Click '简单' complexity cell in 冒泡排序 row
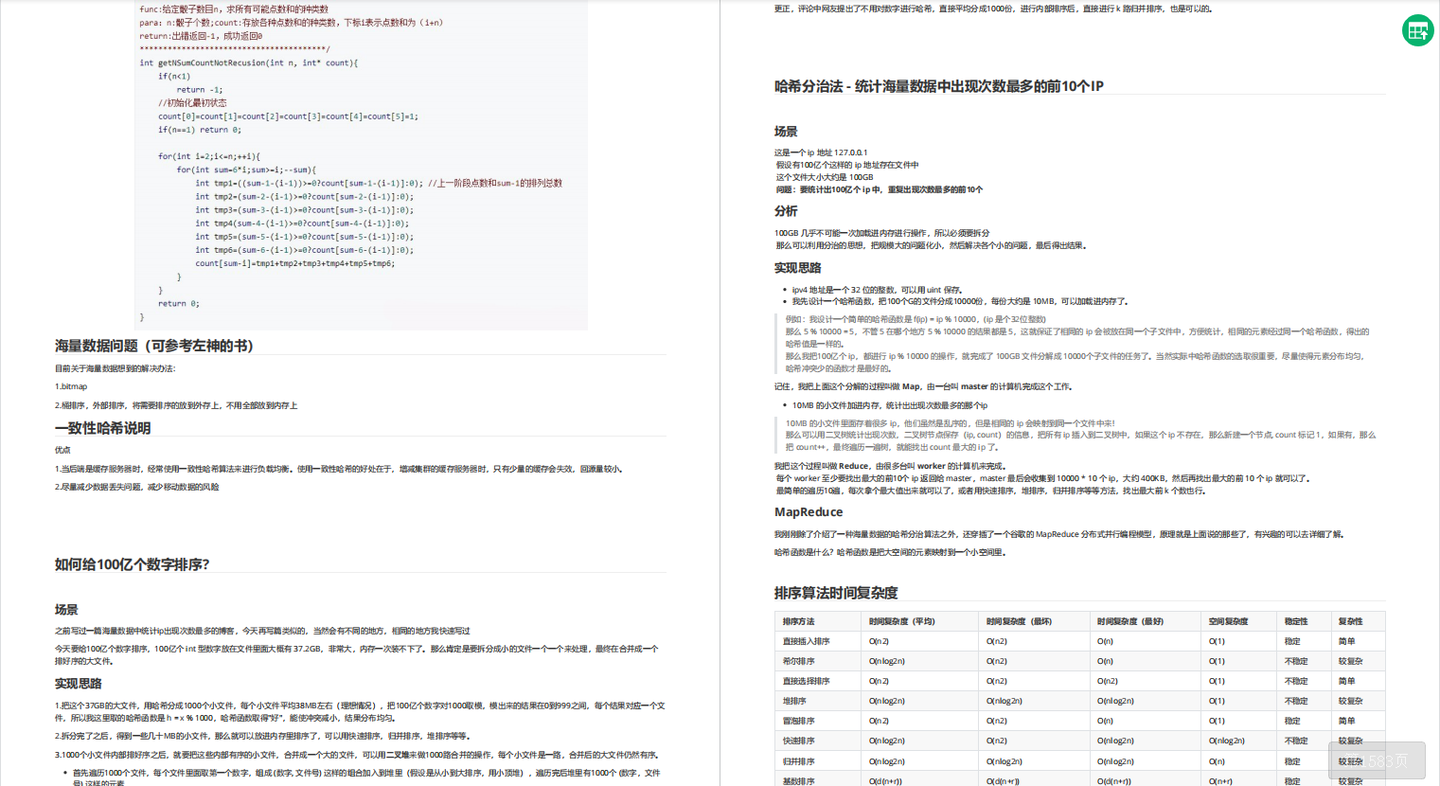1440x786 pixels. pyautogui.click(x=1347, y=721)
